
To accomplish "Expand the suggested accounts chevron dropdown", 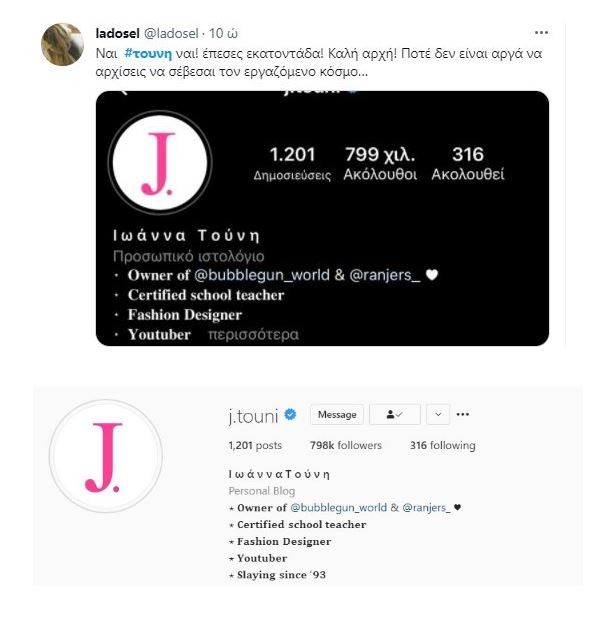I will tap(438, 415).
